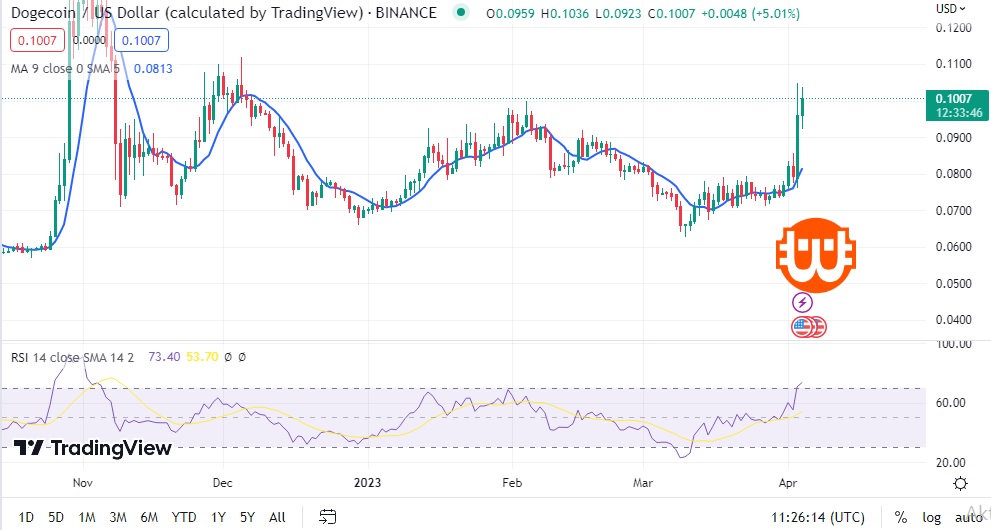Click the 2023 label on time axis
Viewport: 991px width, 530px height.
coord(367,483)
